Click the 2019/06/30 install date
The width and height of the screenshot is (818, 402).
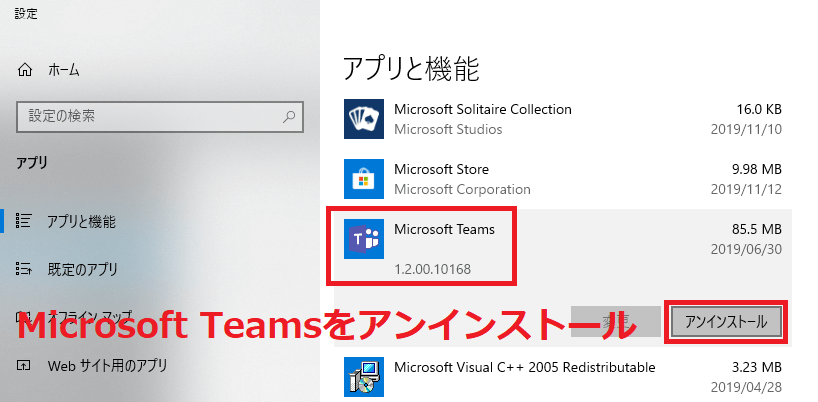click(x=747, y=250)
